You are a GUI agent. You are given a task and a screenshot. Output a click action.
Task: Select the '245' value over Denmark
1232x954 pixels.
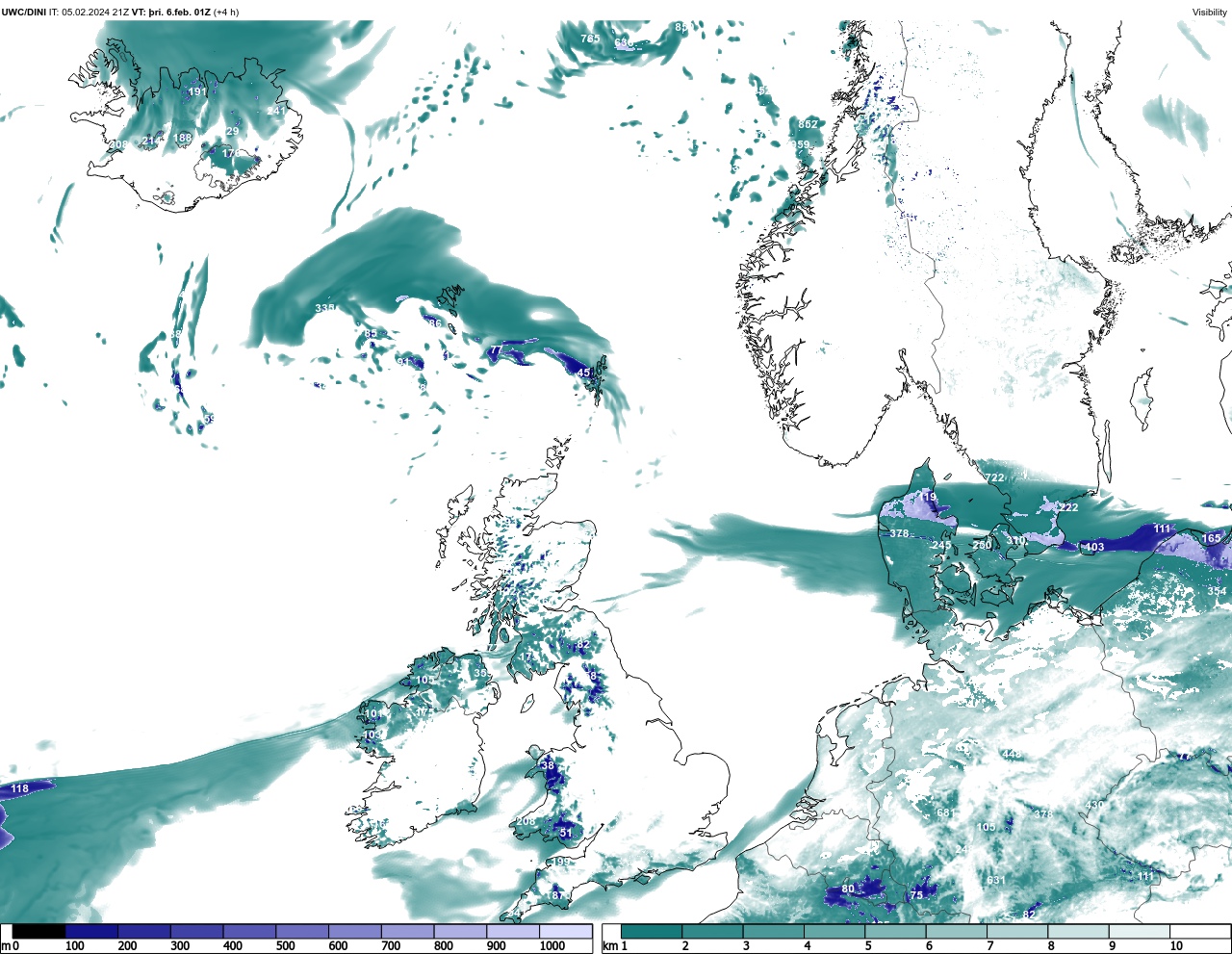[x=941, y=546]
